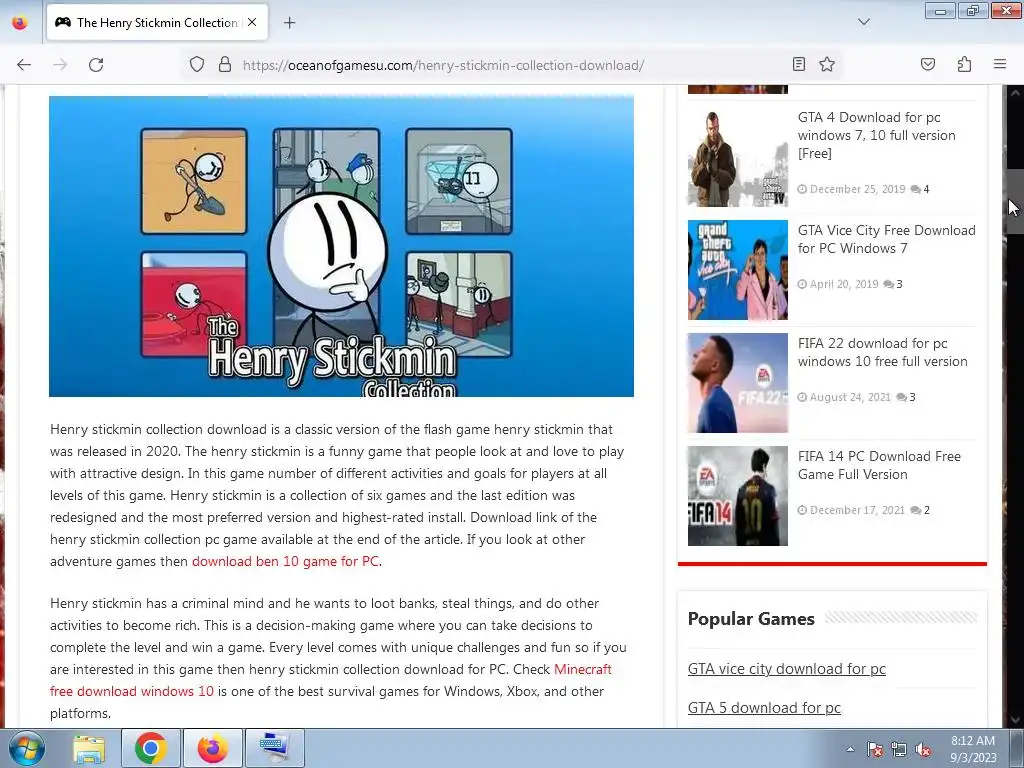Open the Extensions puzzle icon
Viewport: 1024px width, 768px height.
point(964,65)
